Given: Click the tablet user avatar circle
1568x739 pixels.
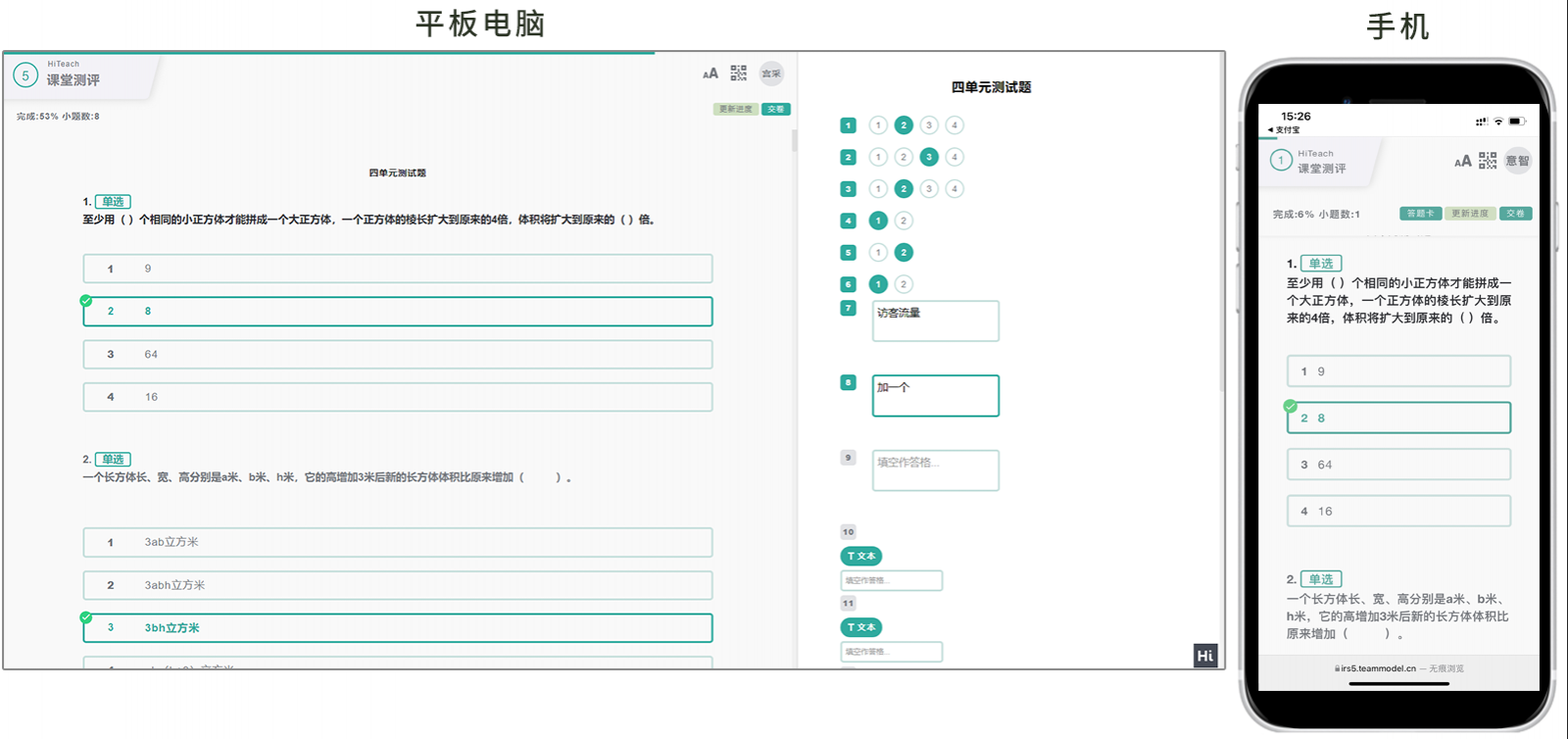Looking at the screenshot, I should pos(772,74).
